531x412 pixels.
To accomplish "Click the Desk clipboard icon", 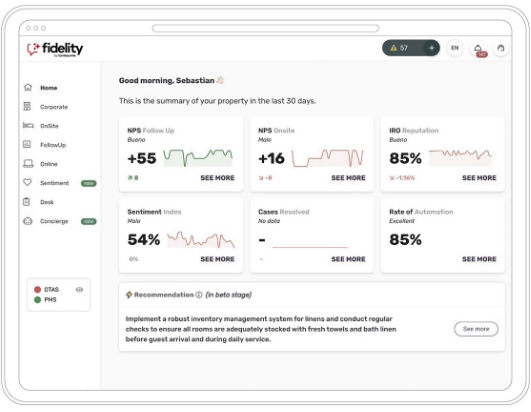I will pyautogui.click(x=27, y=202).
